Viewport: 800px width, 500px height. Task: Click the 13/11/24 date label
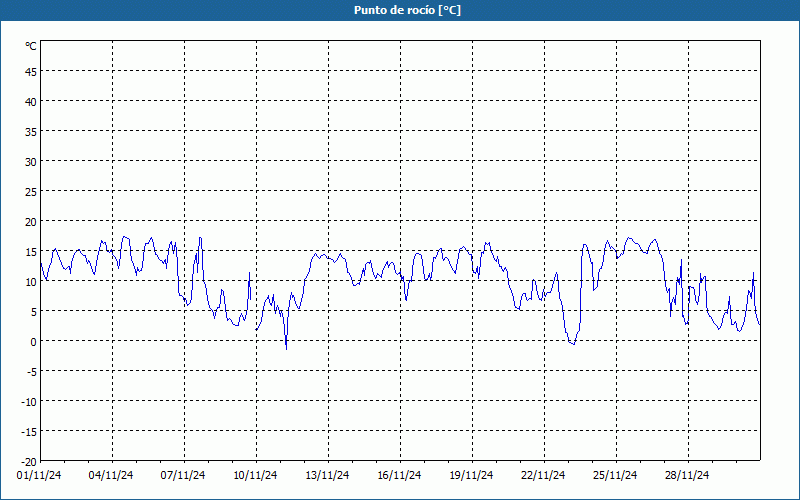327,476
